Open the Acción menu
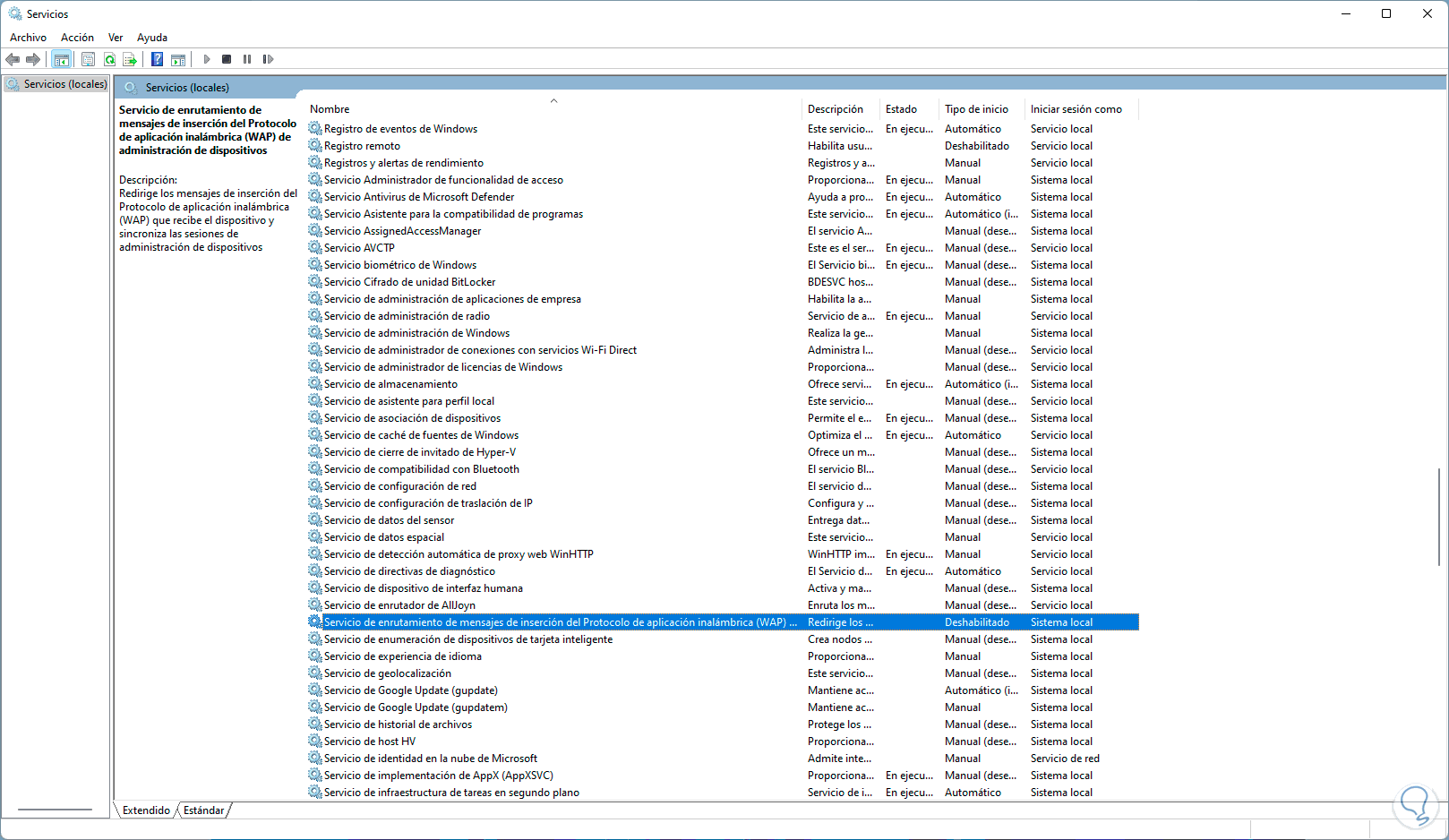 (x=77, y=38)
